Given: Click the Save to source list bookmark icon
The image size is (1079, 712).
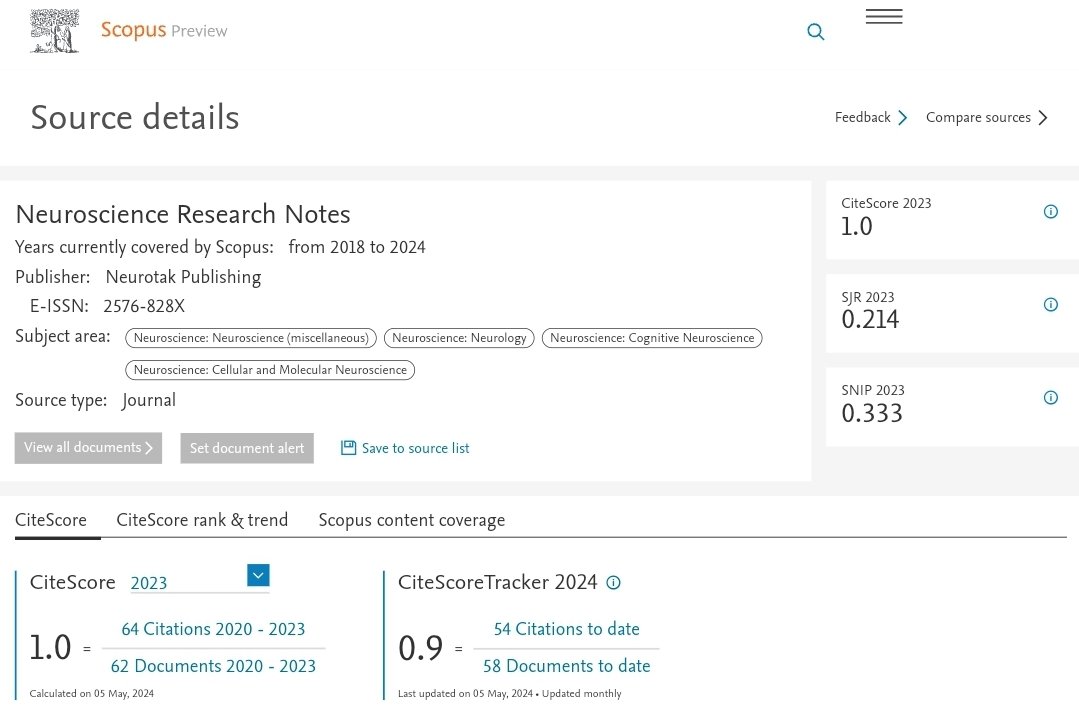Looking at the screenshot, I should point(346,448).
